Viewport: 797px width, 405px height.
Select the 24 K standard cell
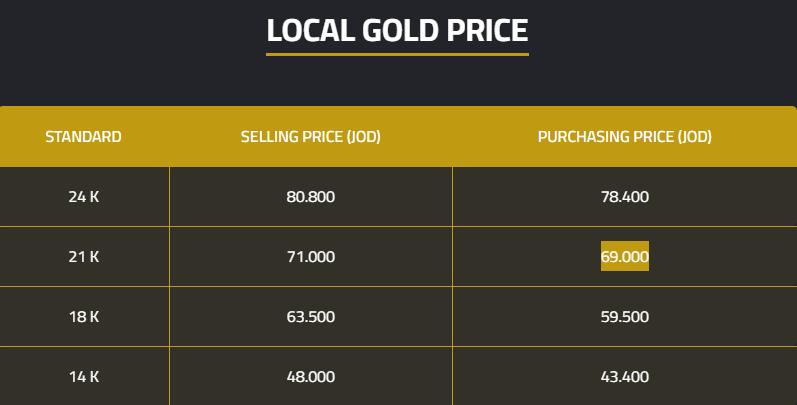84,197
